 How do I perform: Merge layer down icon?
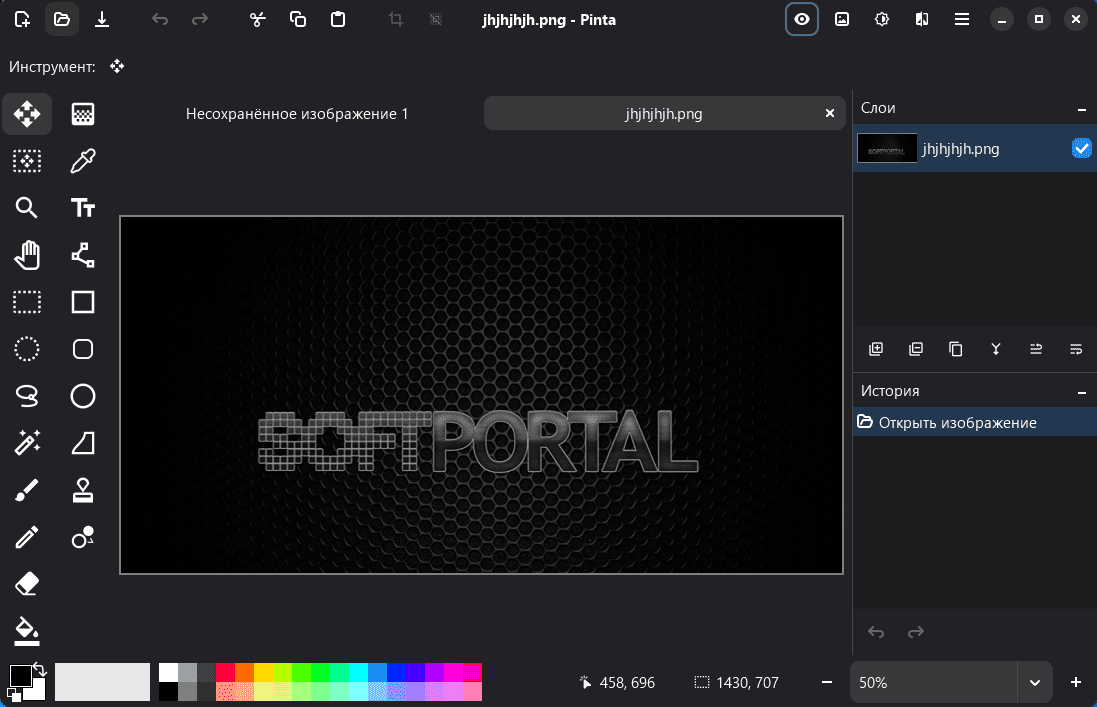click(x=996, y=349)
